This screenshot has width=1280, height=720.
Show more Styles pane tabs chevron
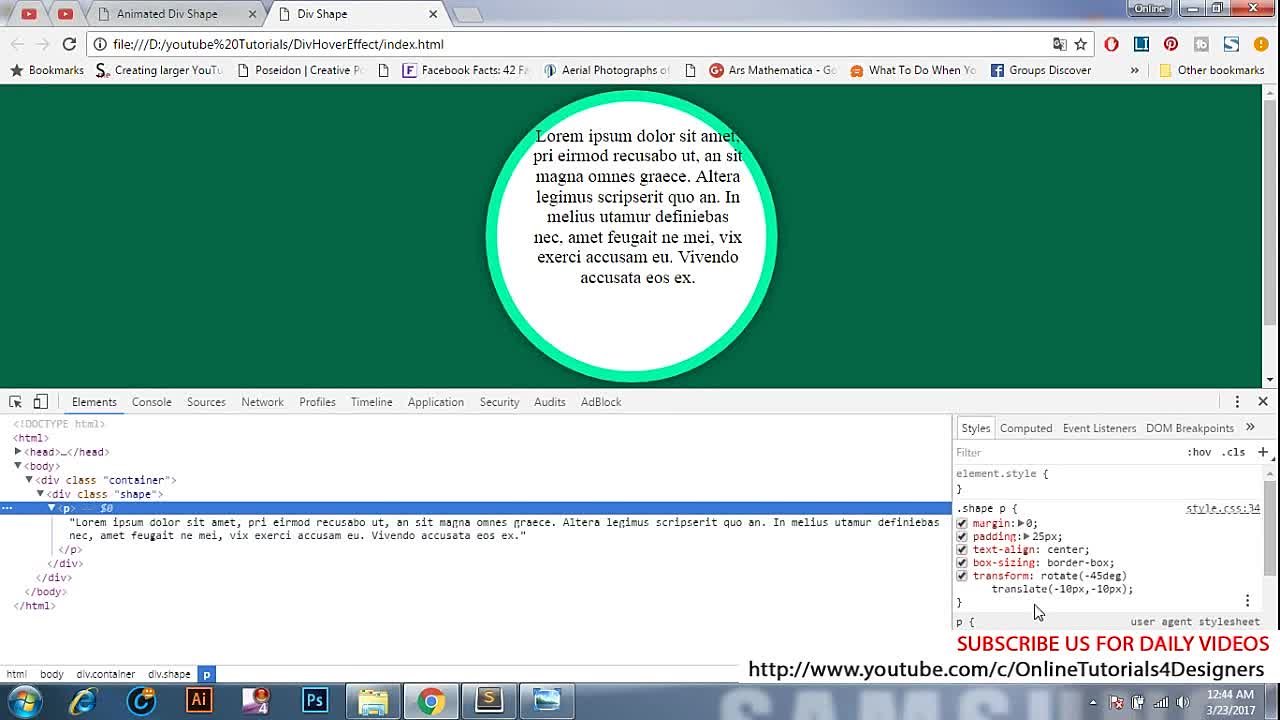pos(1250,428)
